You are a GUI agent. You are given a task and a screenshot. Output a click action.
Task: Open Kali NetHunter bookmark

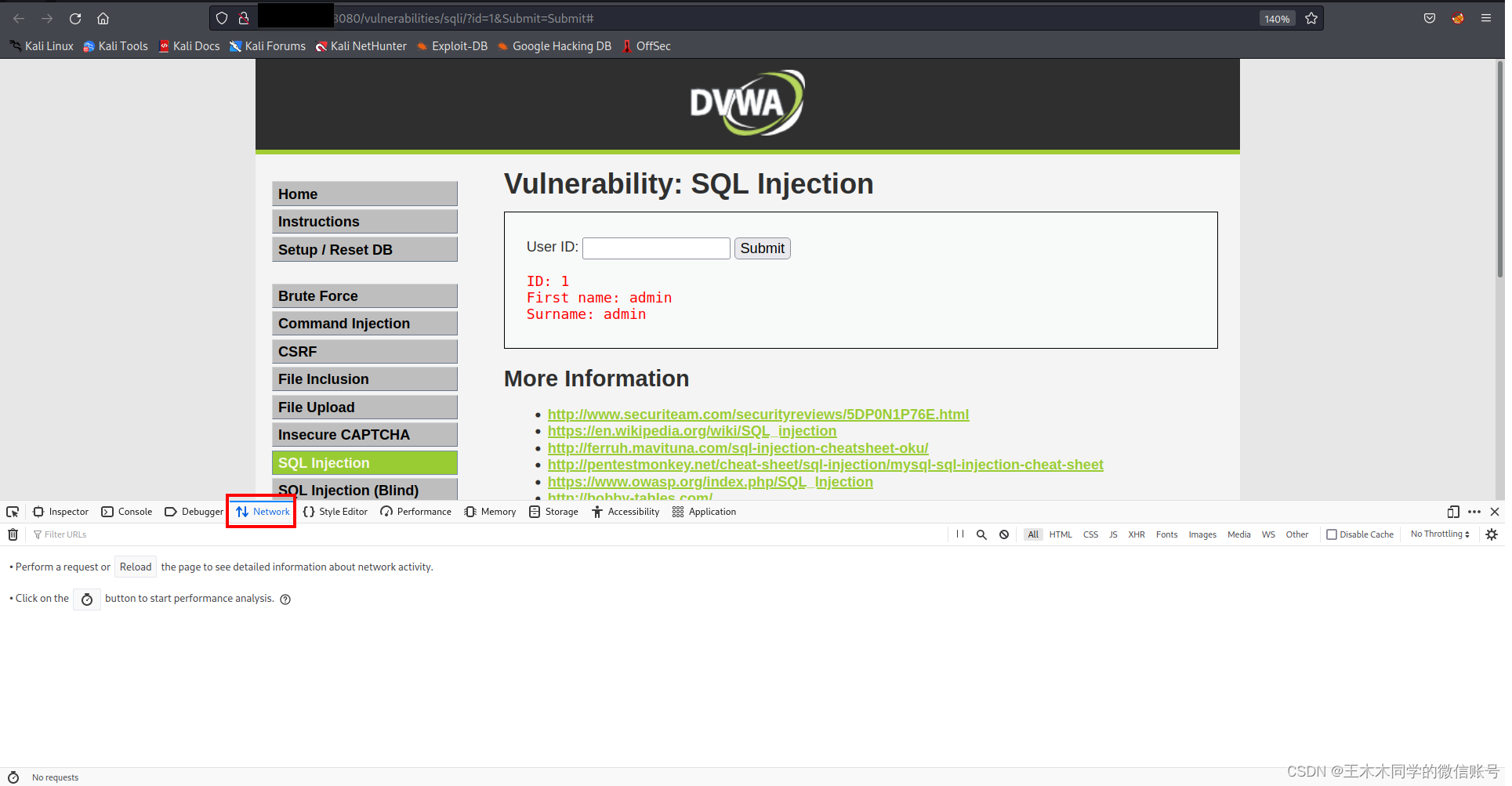(361, 46)
